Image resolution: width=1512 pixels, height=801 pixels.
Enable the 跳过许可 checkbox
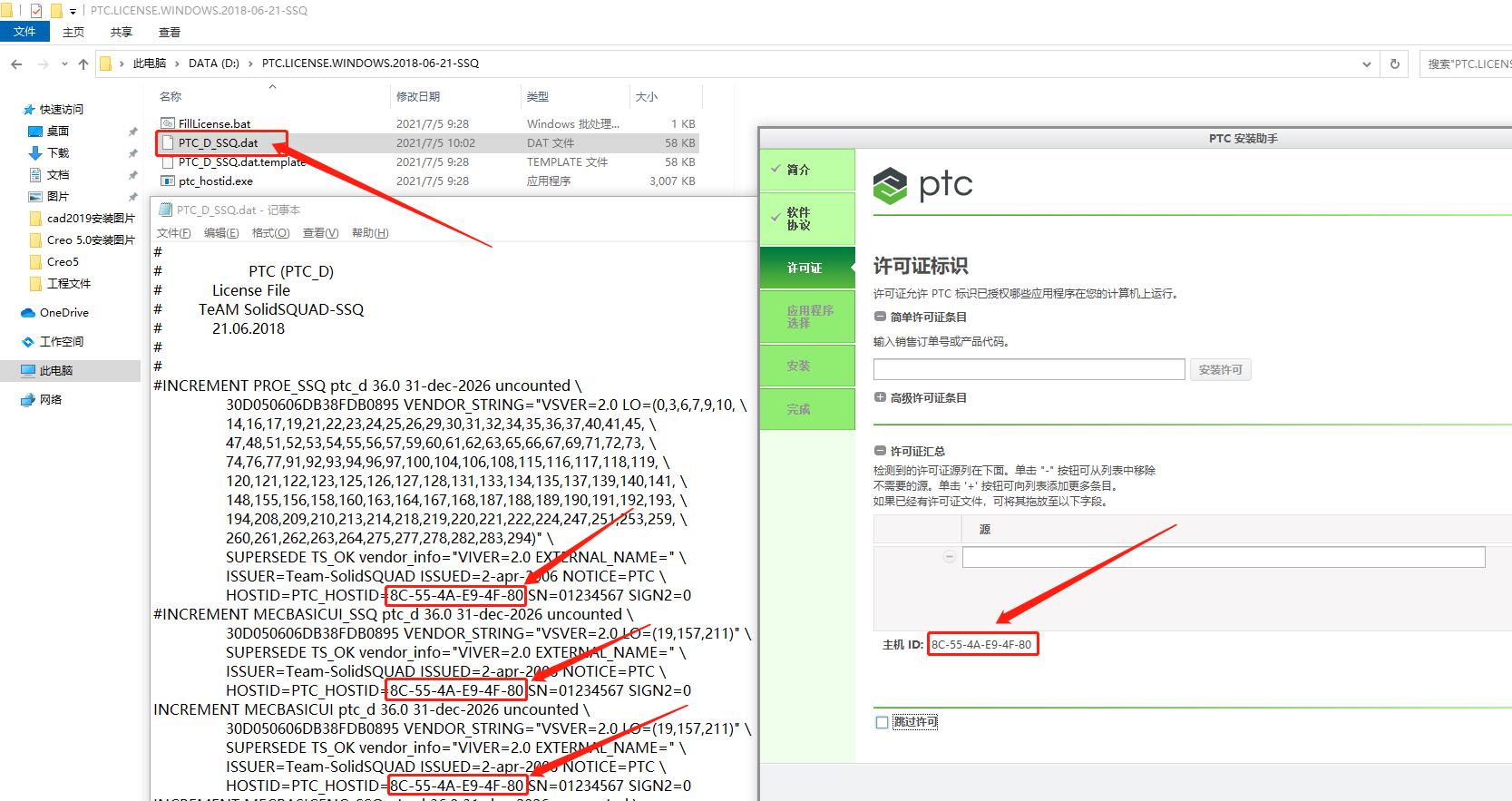tap(882, 722)
